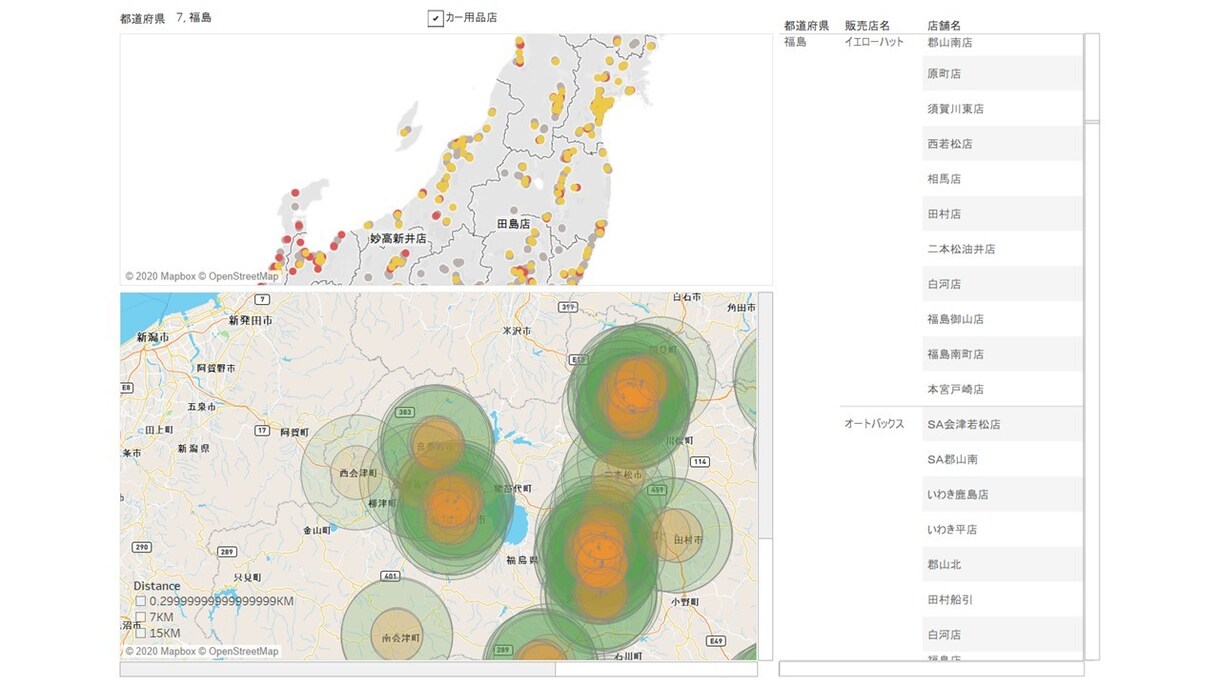1220x686 pixels.
Task: Click the 妙高新井店 label on upper map
Action: [x=397, y=239]
